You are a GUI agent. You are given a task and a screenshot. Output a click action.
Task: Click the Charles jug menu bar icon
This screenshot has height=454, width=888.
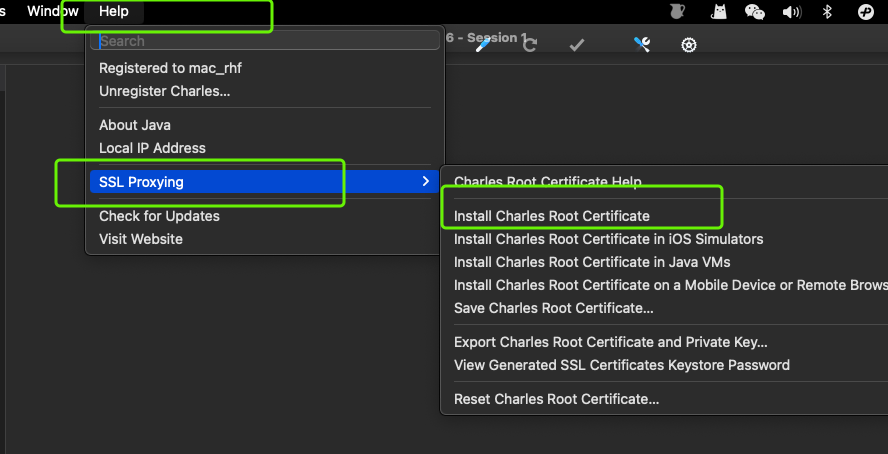click(677, 11)
